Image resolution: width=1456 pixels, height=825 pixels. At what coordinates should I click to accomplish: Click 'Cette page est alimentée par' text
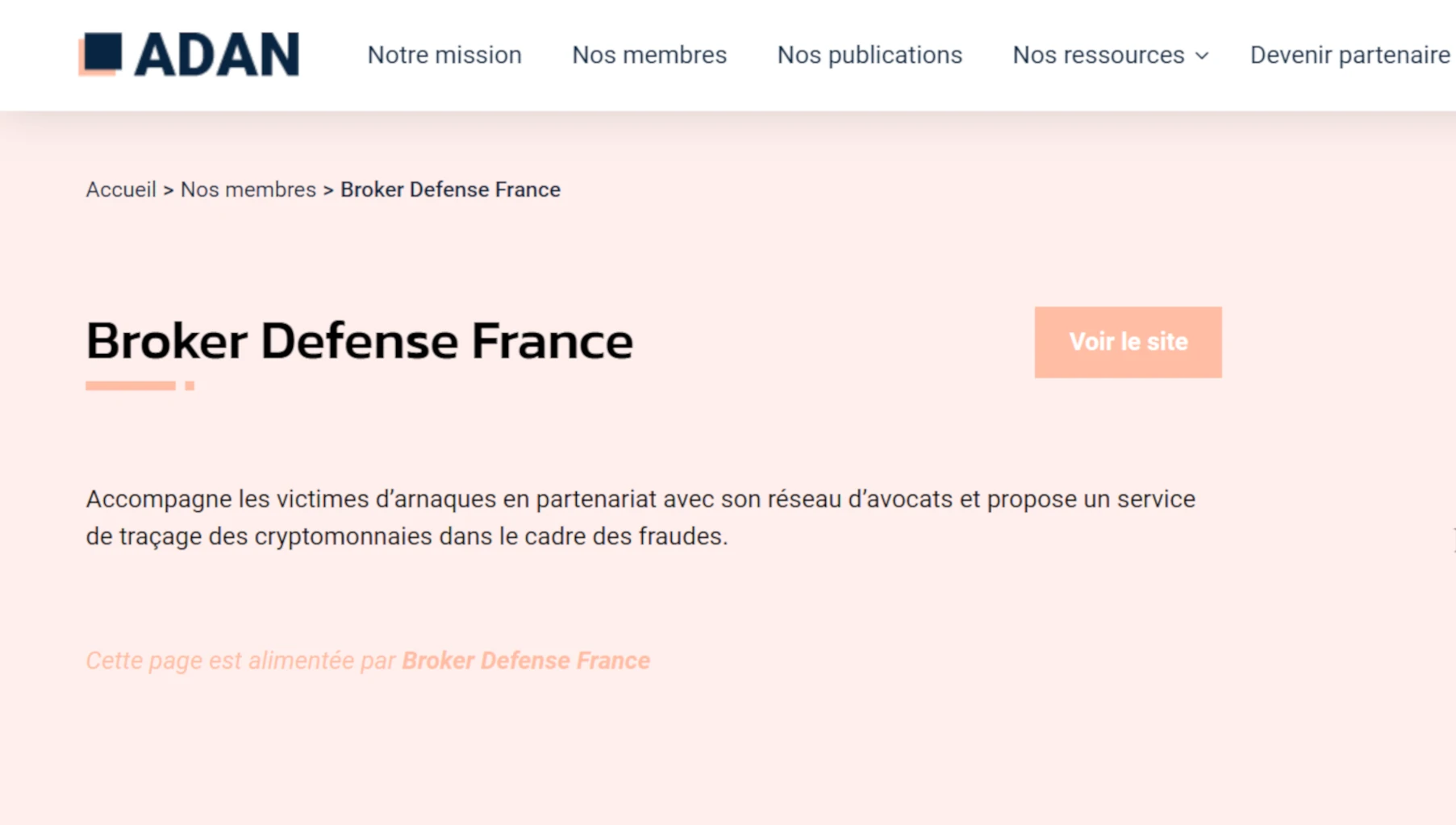[x=240, y=660]
